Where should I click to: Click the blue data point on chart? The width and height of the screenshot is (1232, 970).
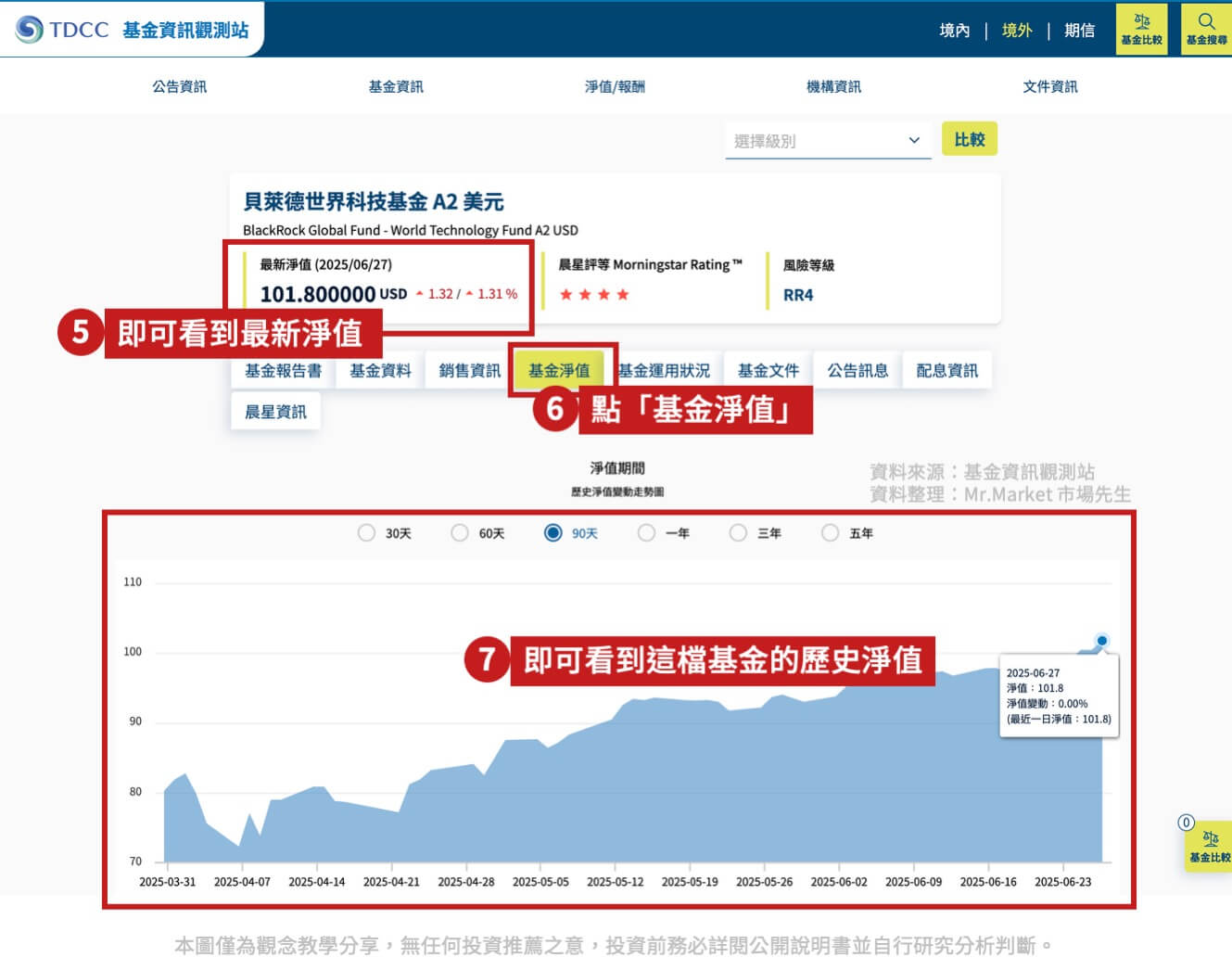click(1101, 641)
